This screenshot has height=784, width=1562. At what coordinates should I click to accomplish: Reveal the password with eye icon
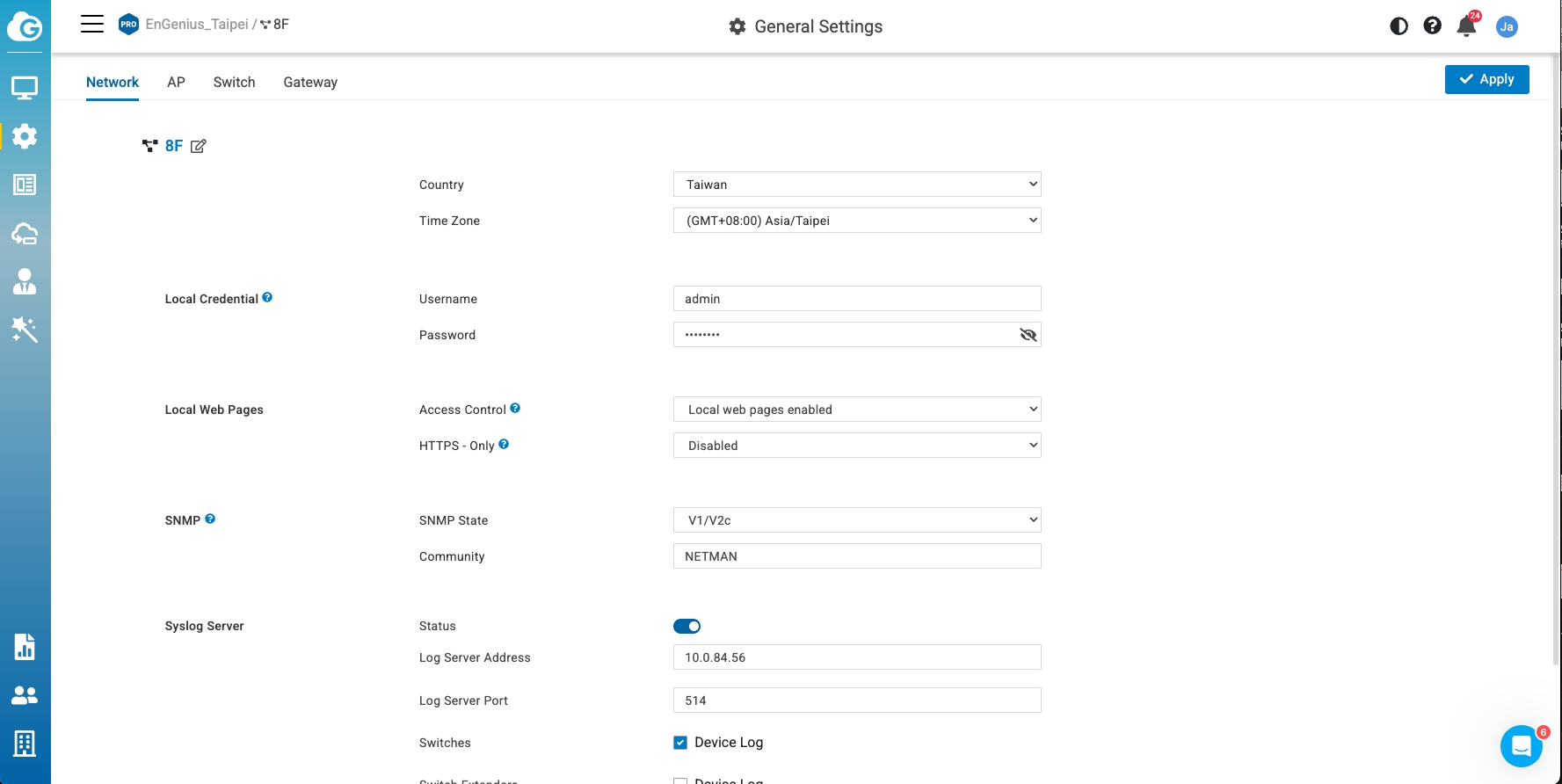pos(1028,335)
